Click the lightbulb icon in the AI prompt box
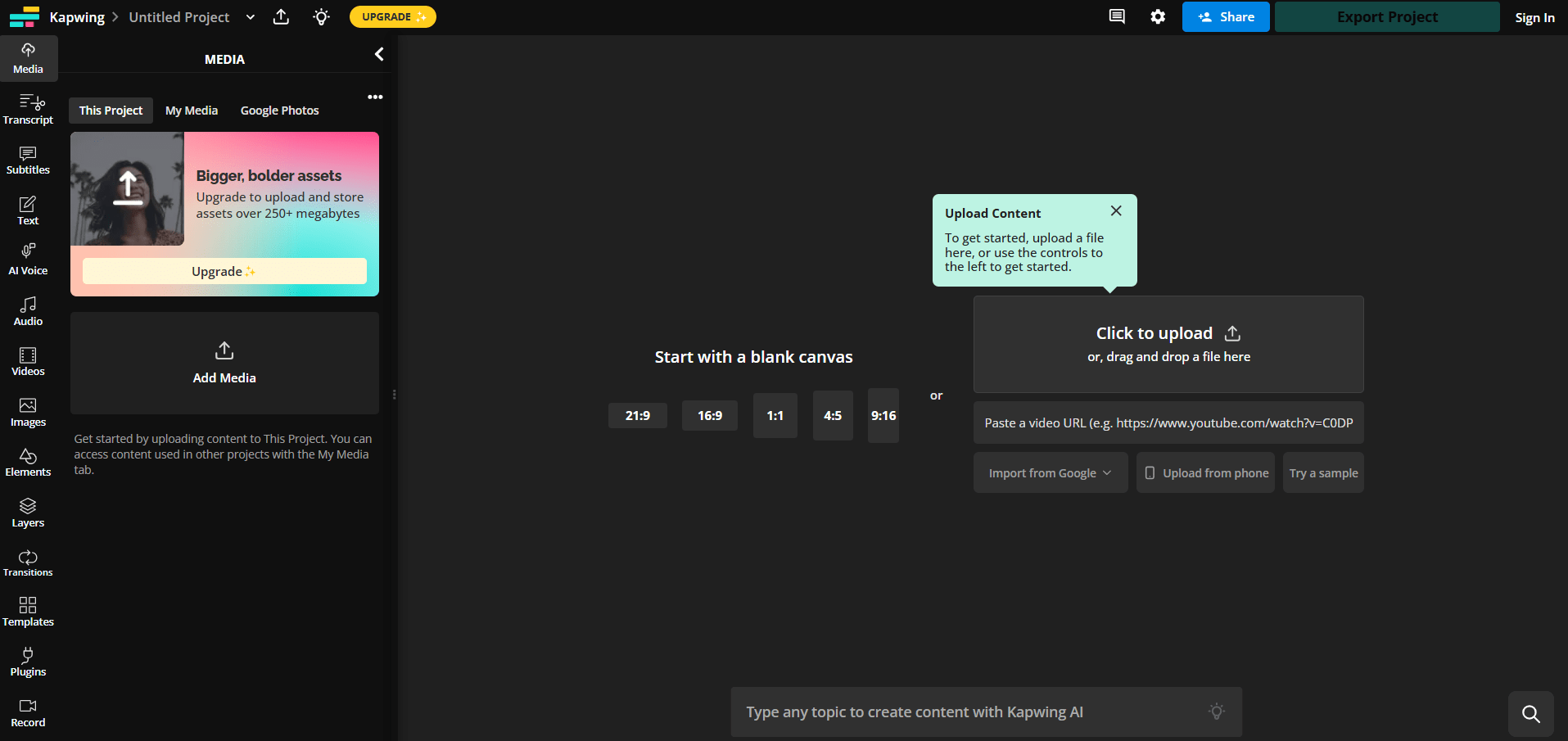 1217,712
